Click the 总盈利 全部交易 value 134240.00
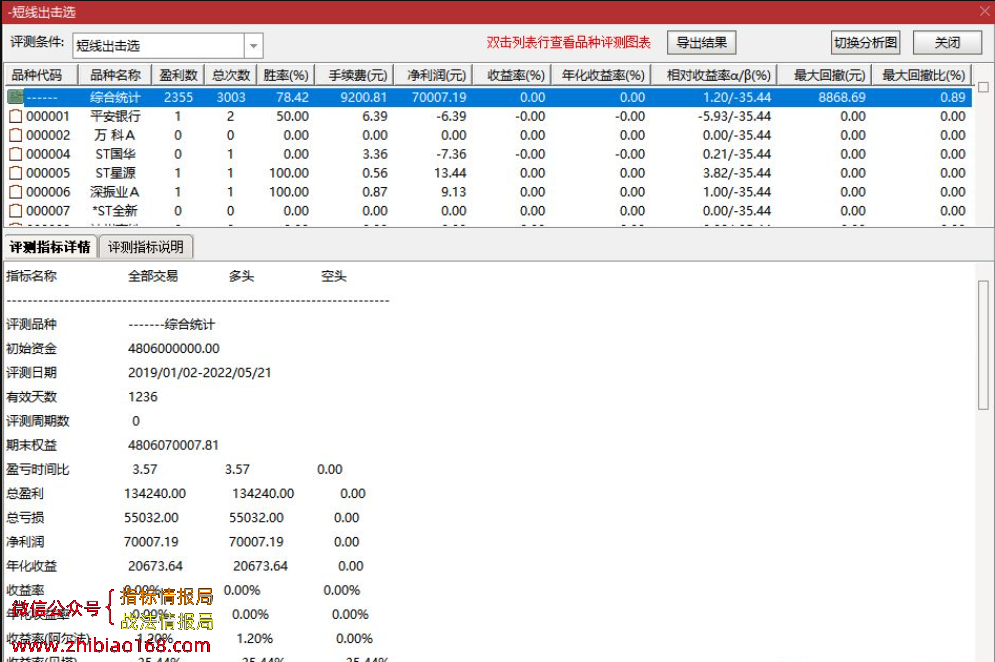 pyautogui.click(x=155, y=493)
